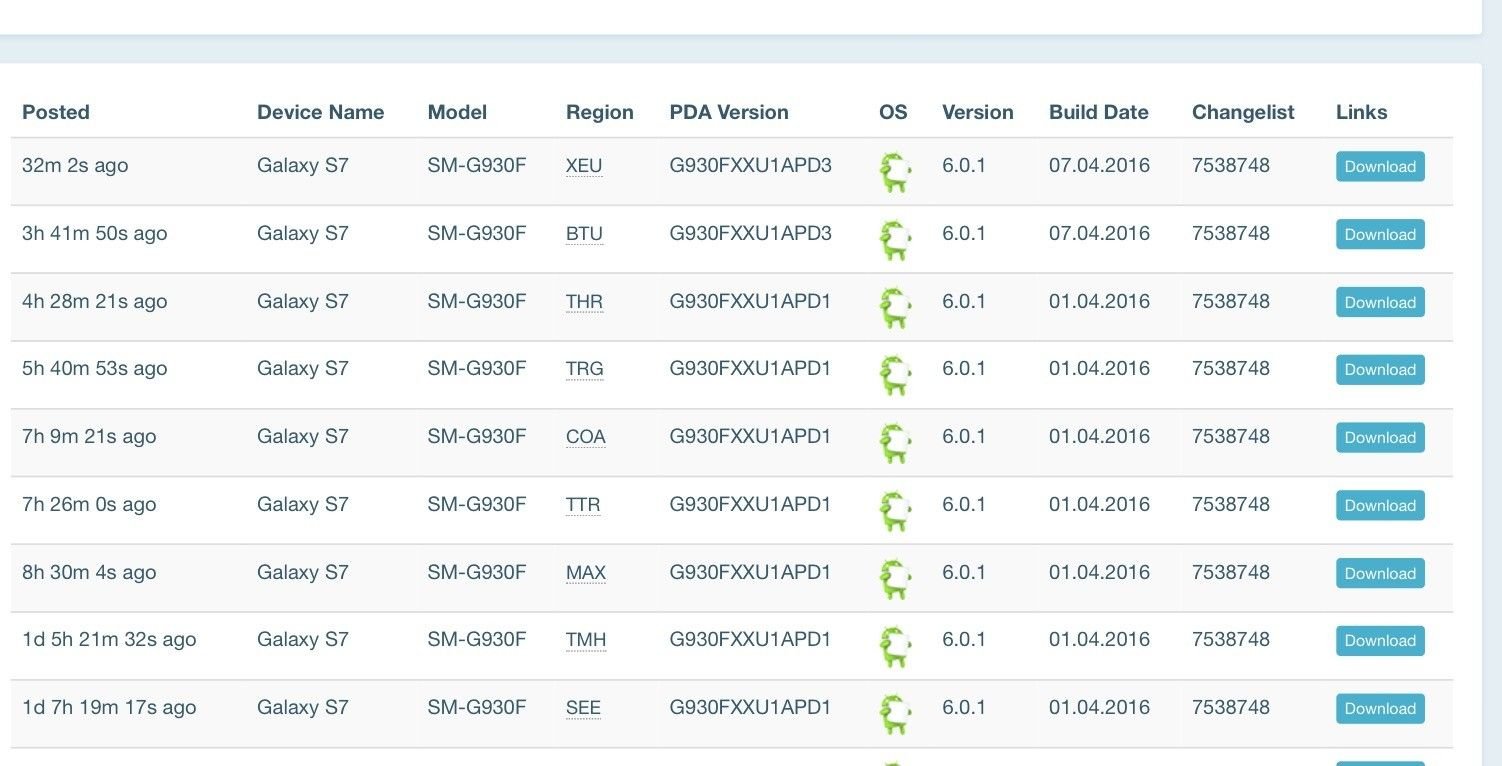Image resolution: width=1502 pixels, height=766 pixels.
Task: Click SM-G930F model in the TTR row
Action: (477, 504)
